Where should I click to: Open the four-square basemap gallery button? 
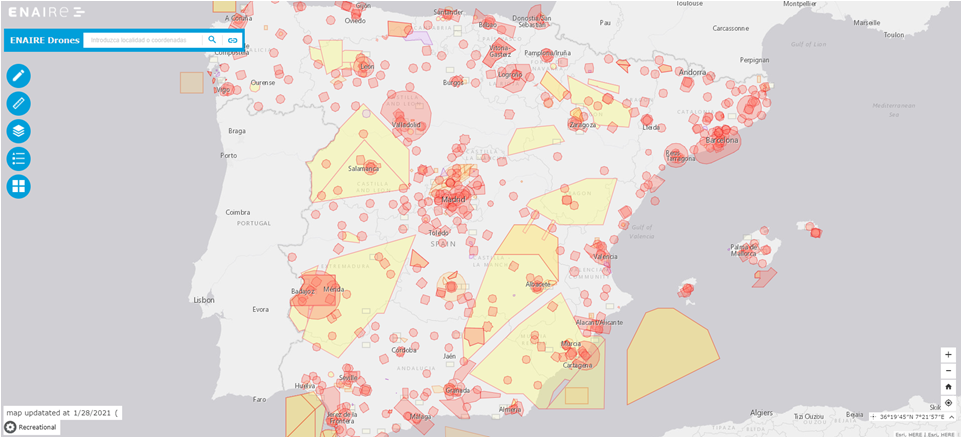pos(18,186)
